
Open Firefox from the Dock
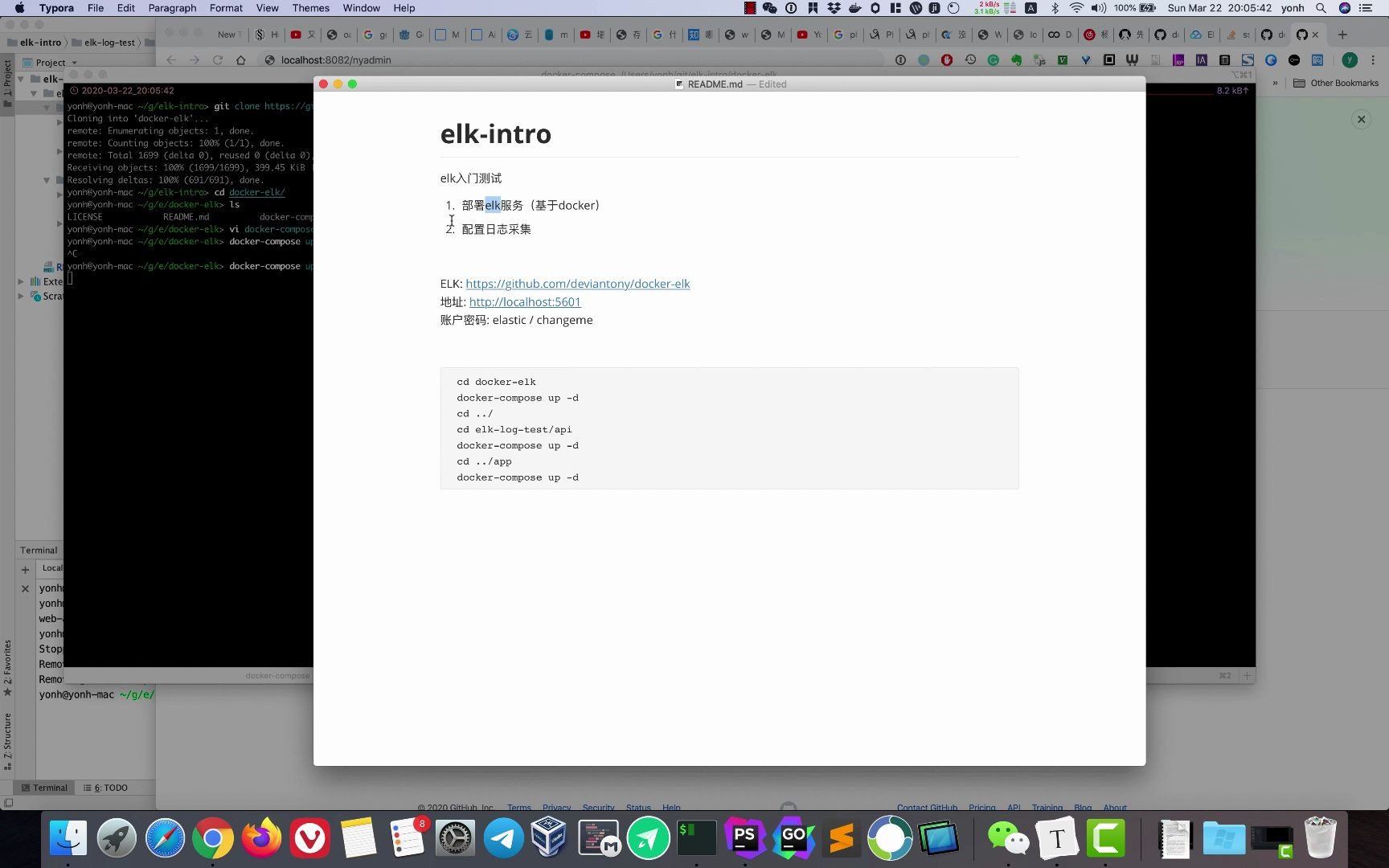coord(261,838)
